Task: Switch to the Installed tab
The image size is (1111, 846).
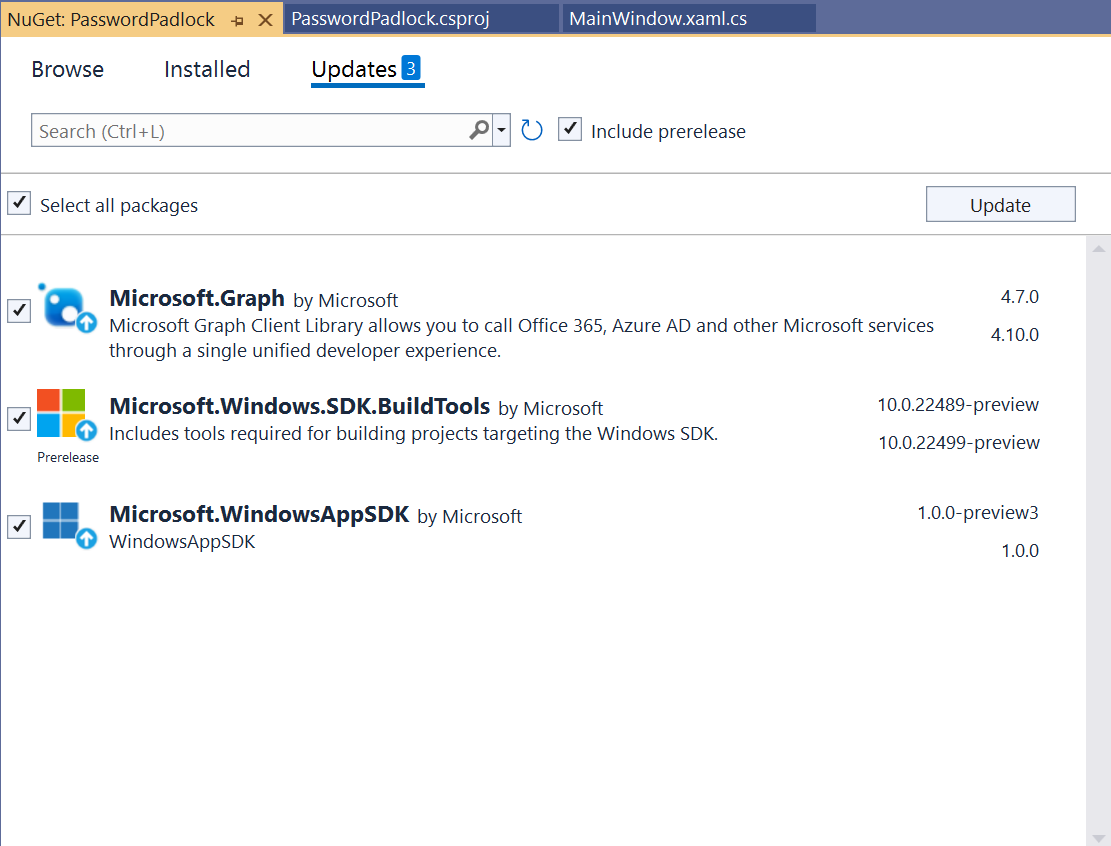Action: pyautogui.click(x=207, y=69)
